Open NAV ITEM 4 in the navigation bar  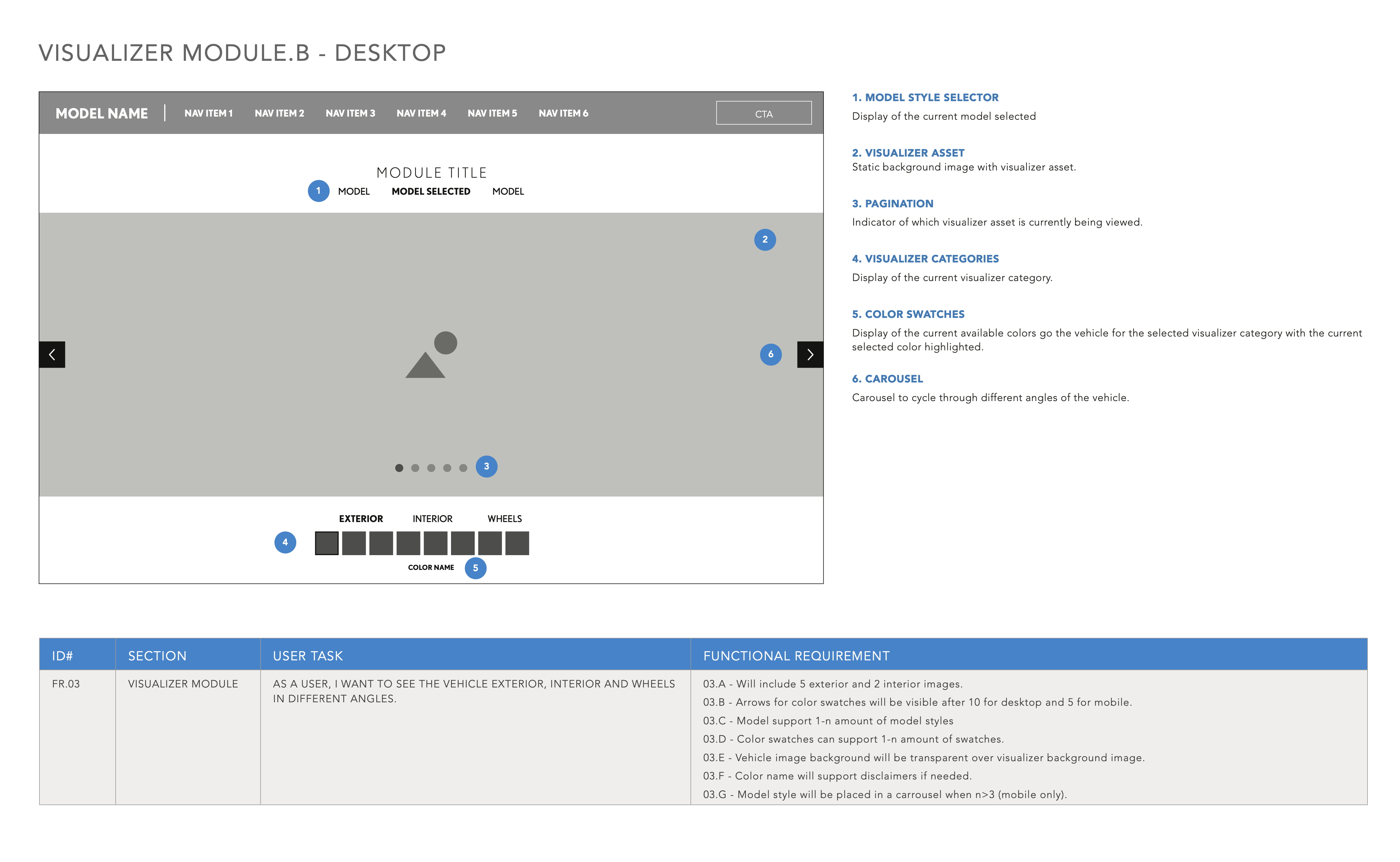(422, 113)
